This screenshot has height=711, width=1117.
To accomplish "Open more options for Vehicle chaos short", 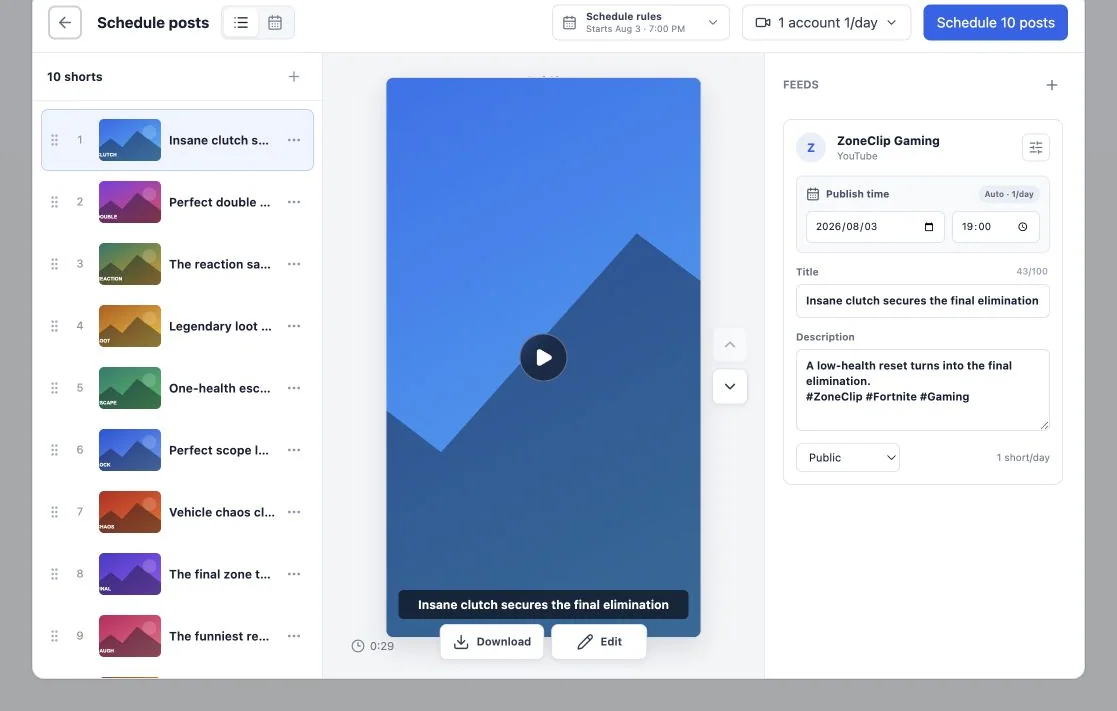I will 293,512.
